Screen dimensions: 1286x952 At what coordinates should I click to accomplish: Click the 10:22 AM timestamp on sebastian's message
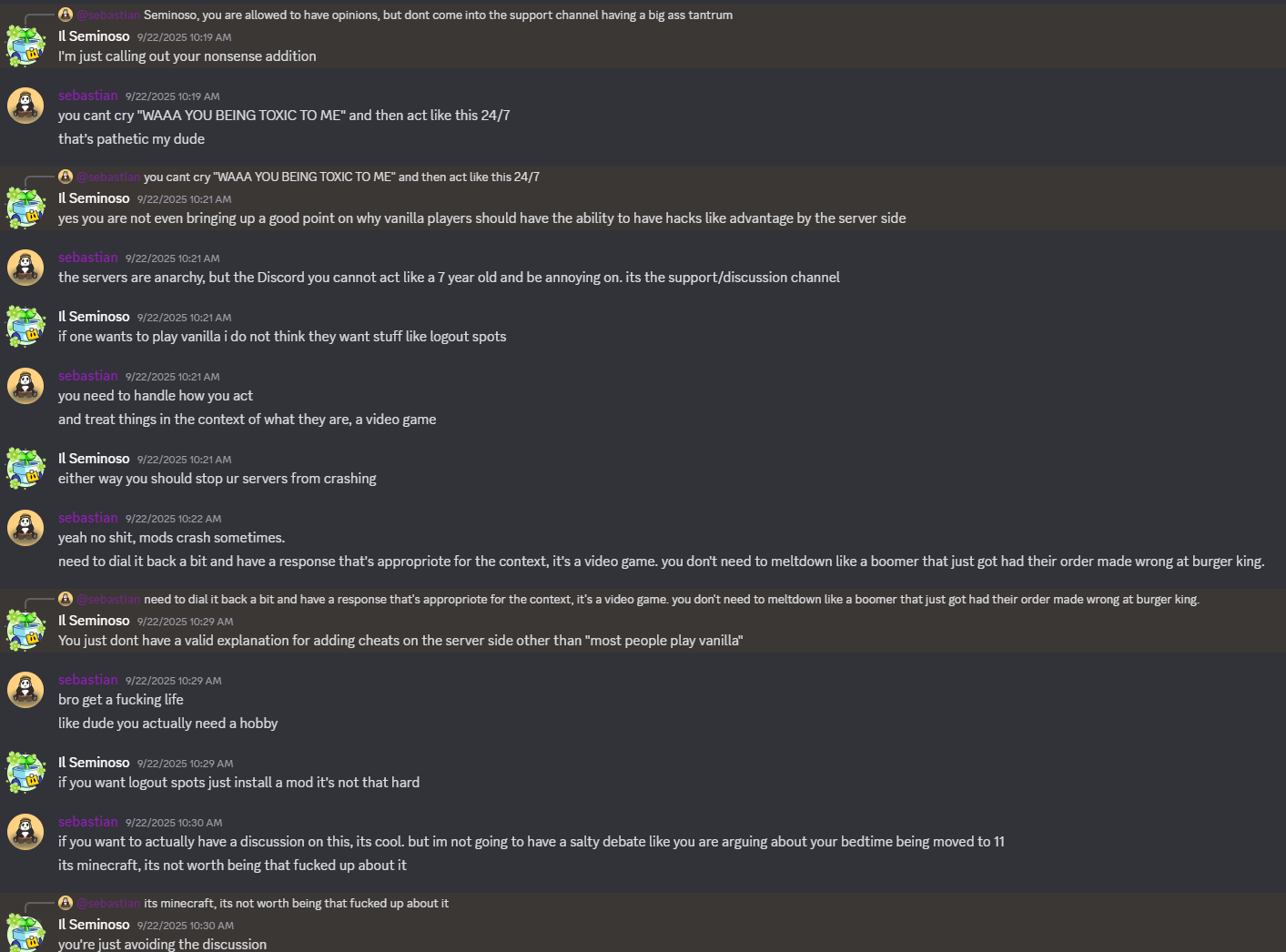173,519
